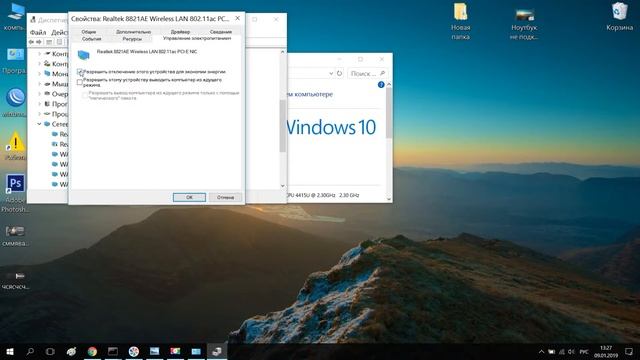Open address bar dropdown in System window
640x360 pixels.
331,73
